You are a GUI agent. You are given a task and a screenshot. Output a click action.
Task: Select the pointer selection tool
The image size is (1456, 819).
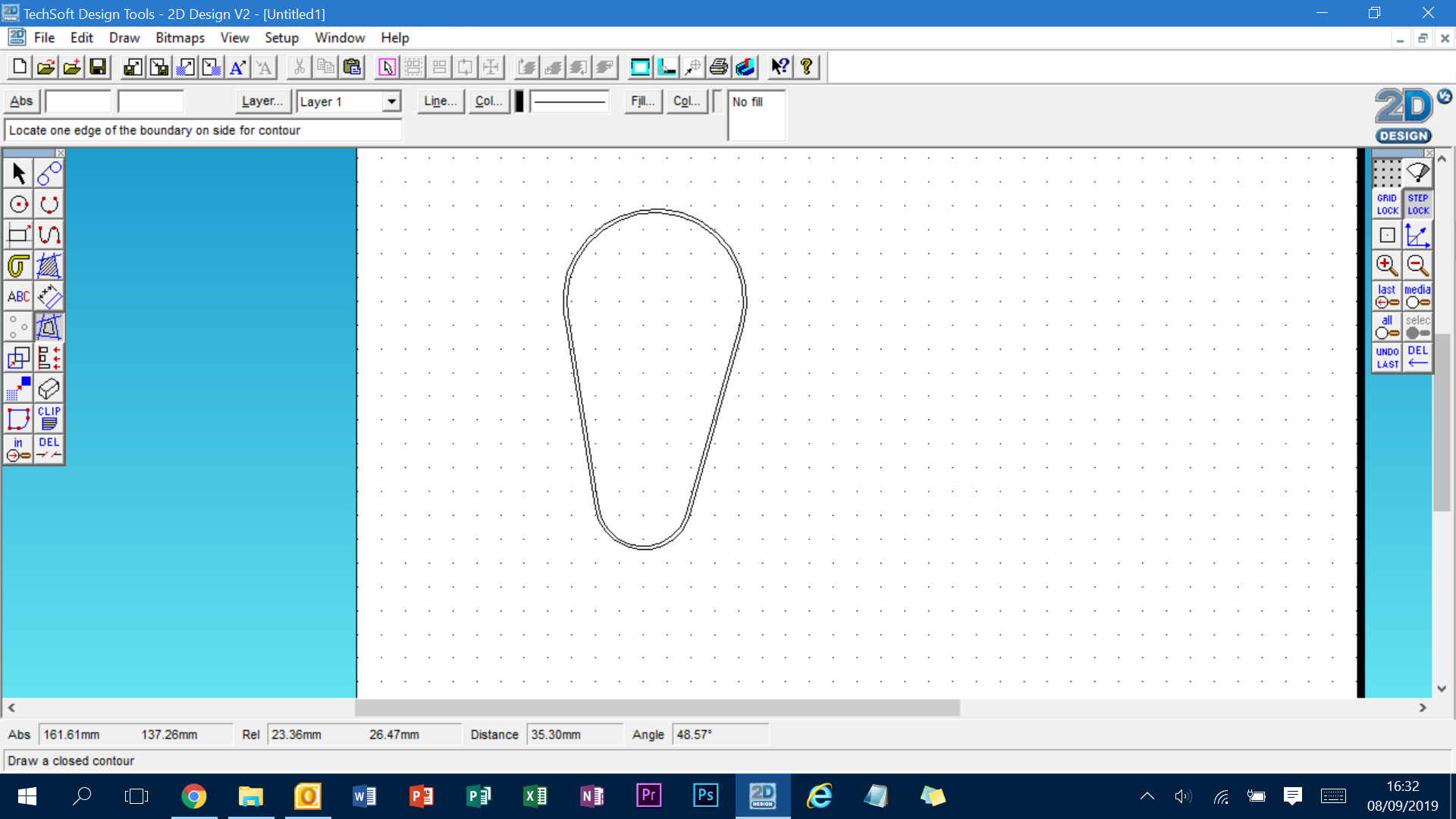point(18,173)
